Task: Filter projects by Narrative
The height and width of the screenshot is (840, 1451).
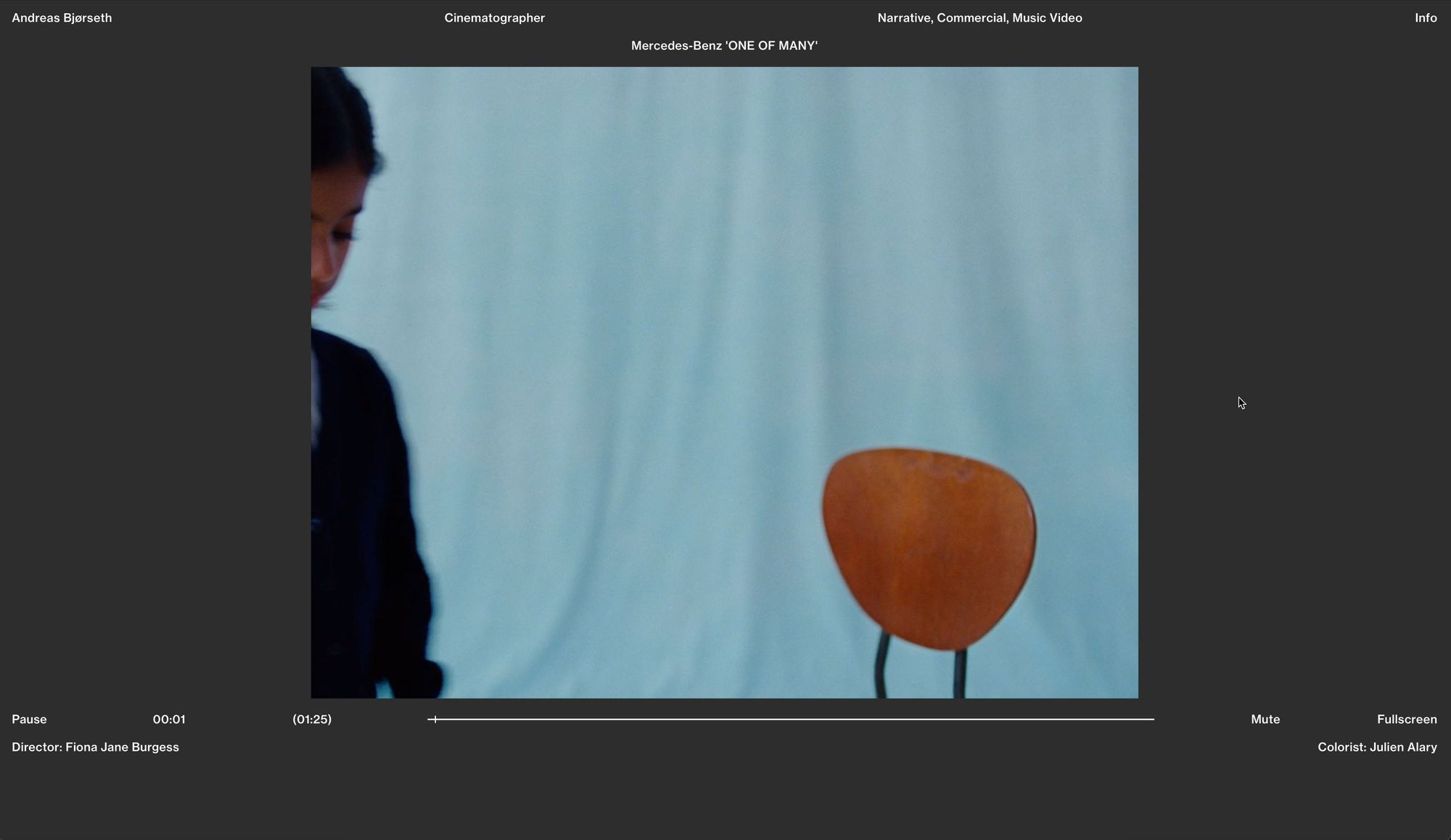Action: [903, 18]
